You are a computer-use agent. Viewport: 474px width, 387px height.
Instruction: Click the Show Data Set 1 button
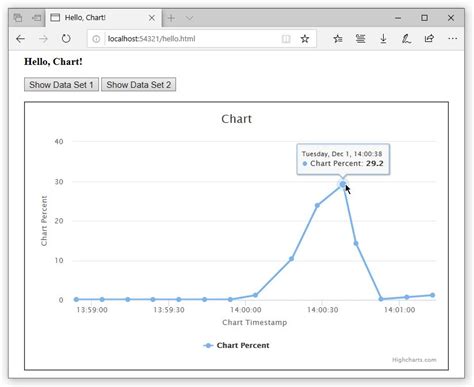tap(61, 85)
